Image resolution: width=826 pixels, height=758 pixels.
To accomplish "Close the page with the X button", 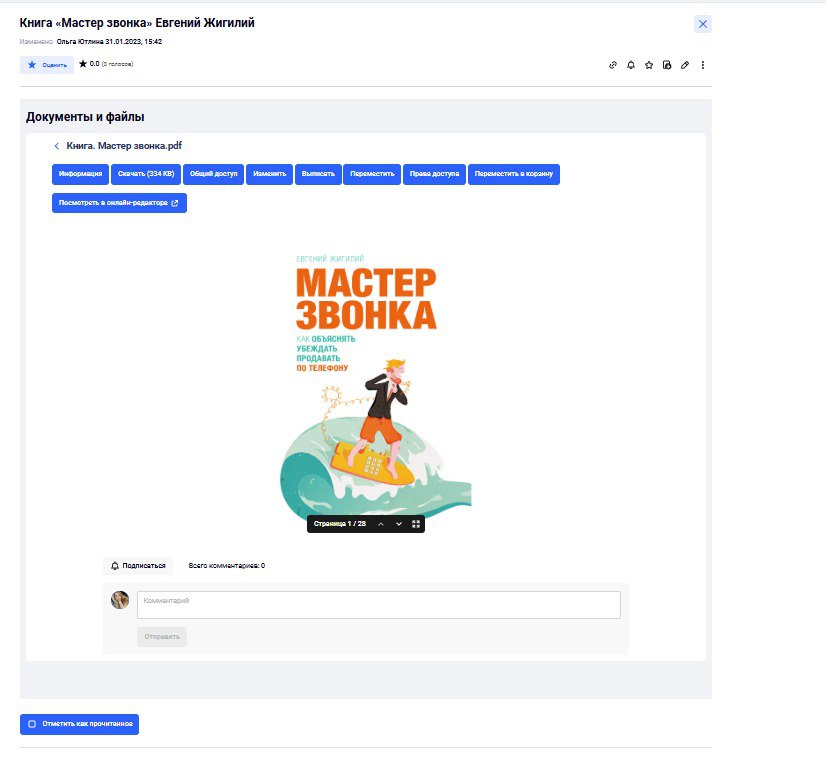I will coord(703,24).
